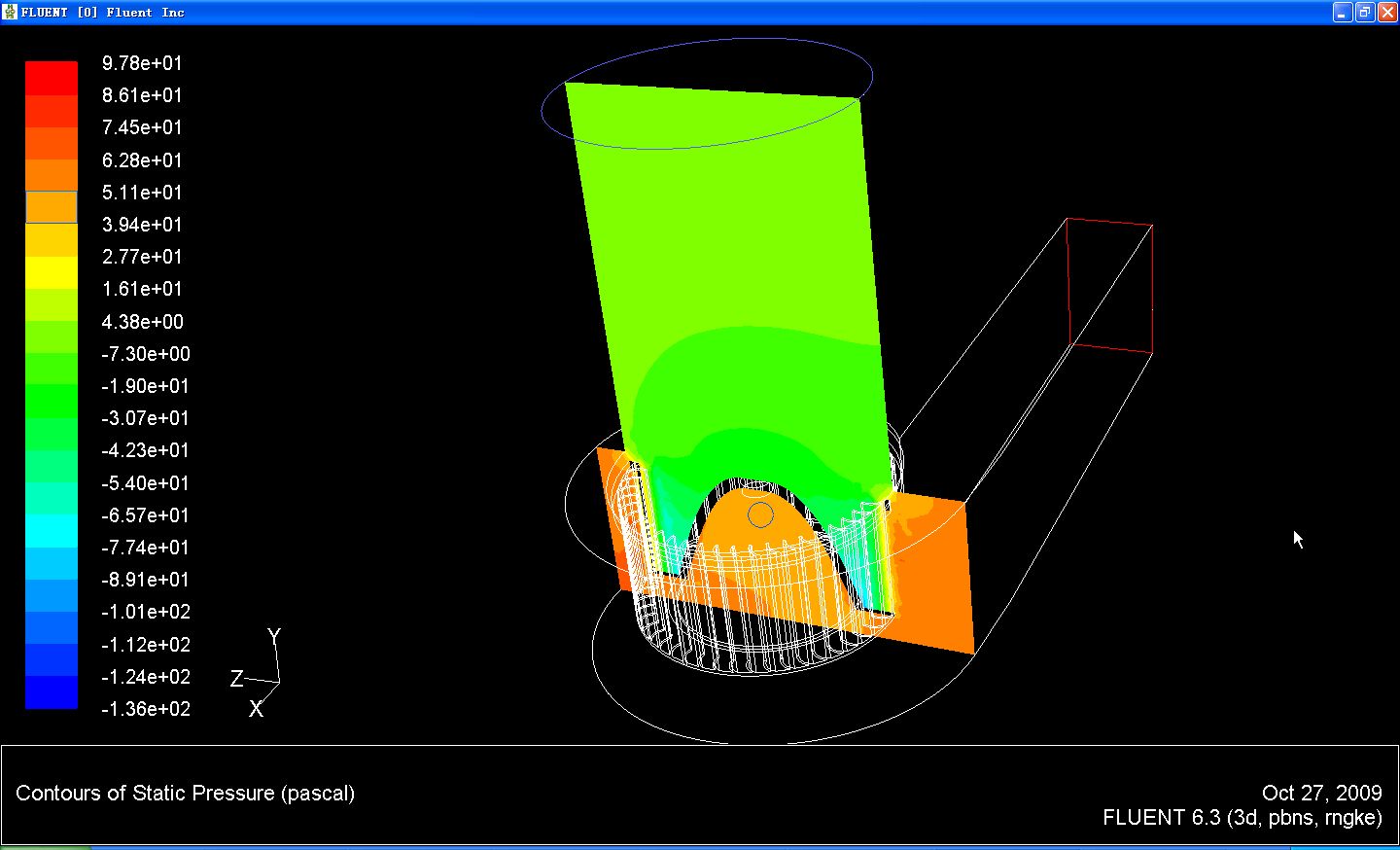The width and height of the screenshot is (1400, 850).
Task: Select the legend value -7.30e+00
Action: [x=146, y=354]
